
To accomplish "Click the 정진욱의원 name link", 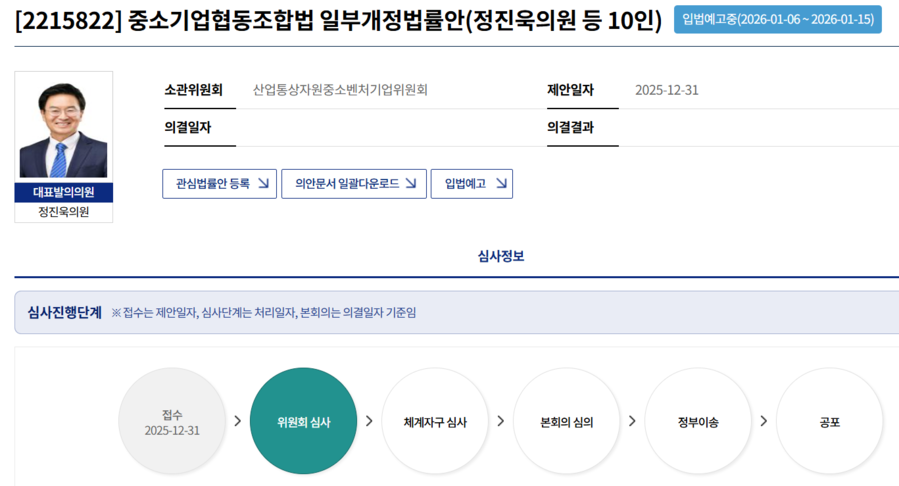I will tap(63, 212).
